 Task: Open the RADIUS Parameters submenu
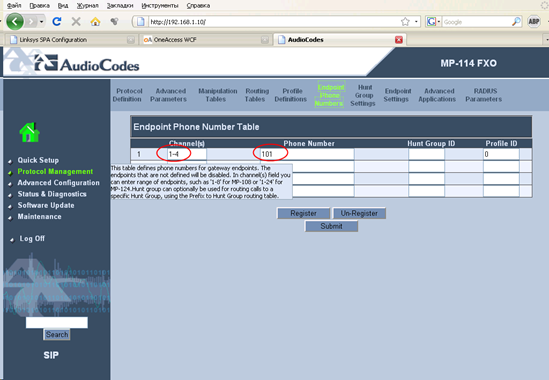point(484,95)
